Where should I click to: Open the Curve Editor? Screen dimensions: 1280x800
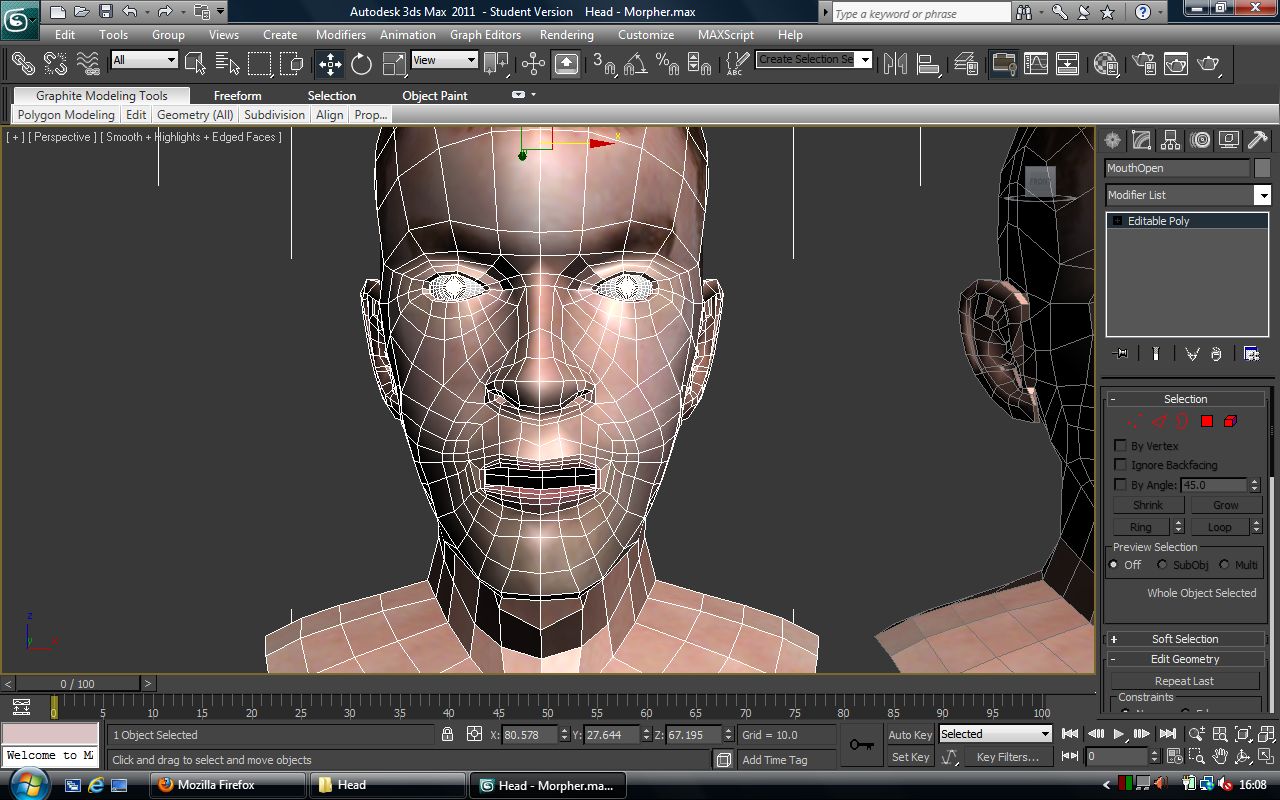[x=1036, y=64]
